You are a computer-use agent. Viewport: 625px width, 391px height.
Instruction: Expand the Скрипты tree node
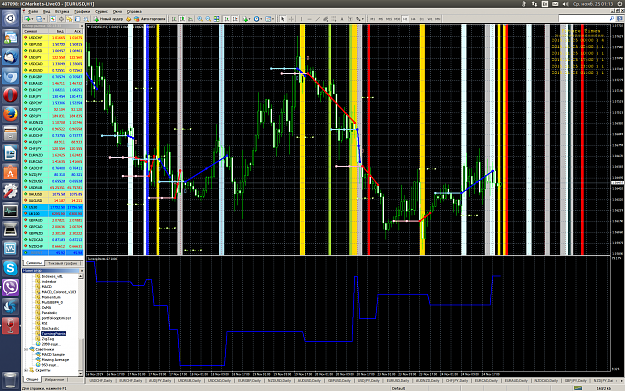coord(26,370)
